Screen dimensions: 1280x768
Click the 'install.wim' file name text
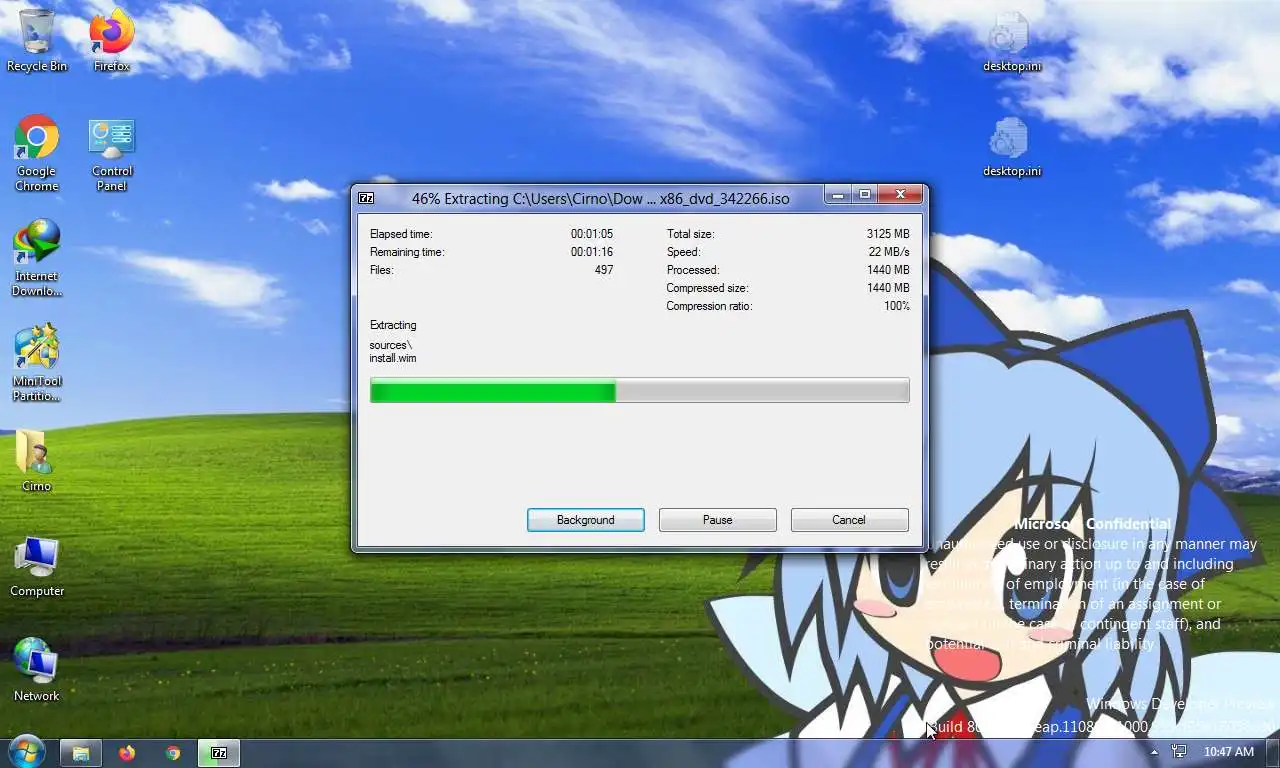(393, 358)
